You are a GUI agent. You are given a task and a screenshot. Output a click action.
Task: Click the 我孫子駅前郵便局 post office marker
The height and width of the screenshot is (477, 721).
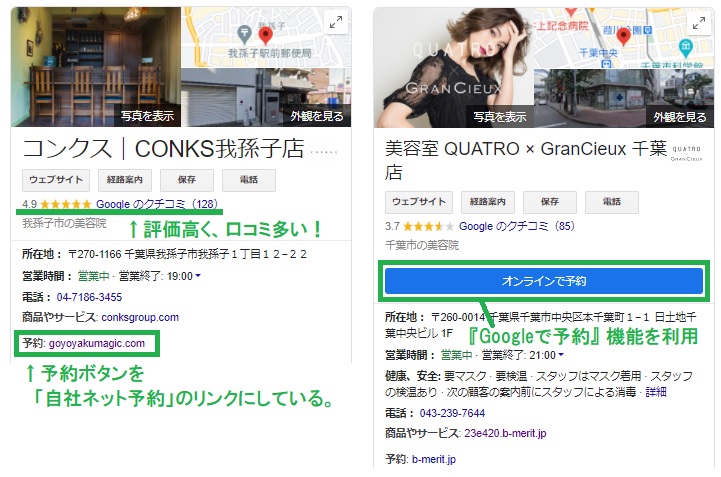click(x=244, y=33)
